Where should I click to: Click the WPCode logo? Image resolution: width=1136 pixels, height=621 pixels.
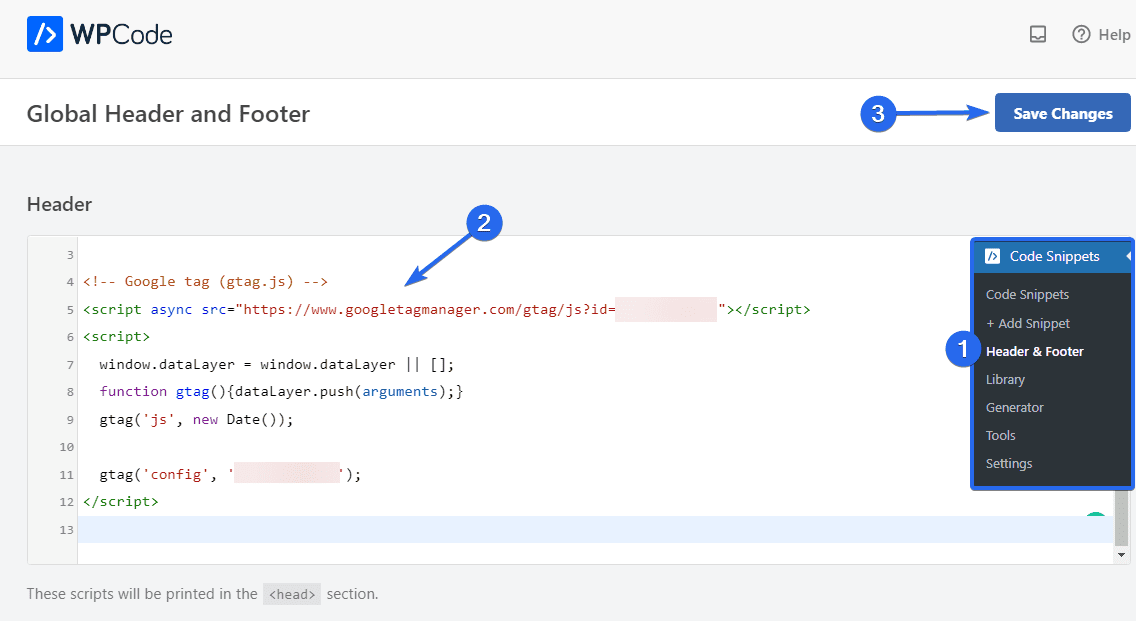point(99,34)
